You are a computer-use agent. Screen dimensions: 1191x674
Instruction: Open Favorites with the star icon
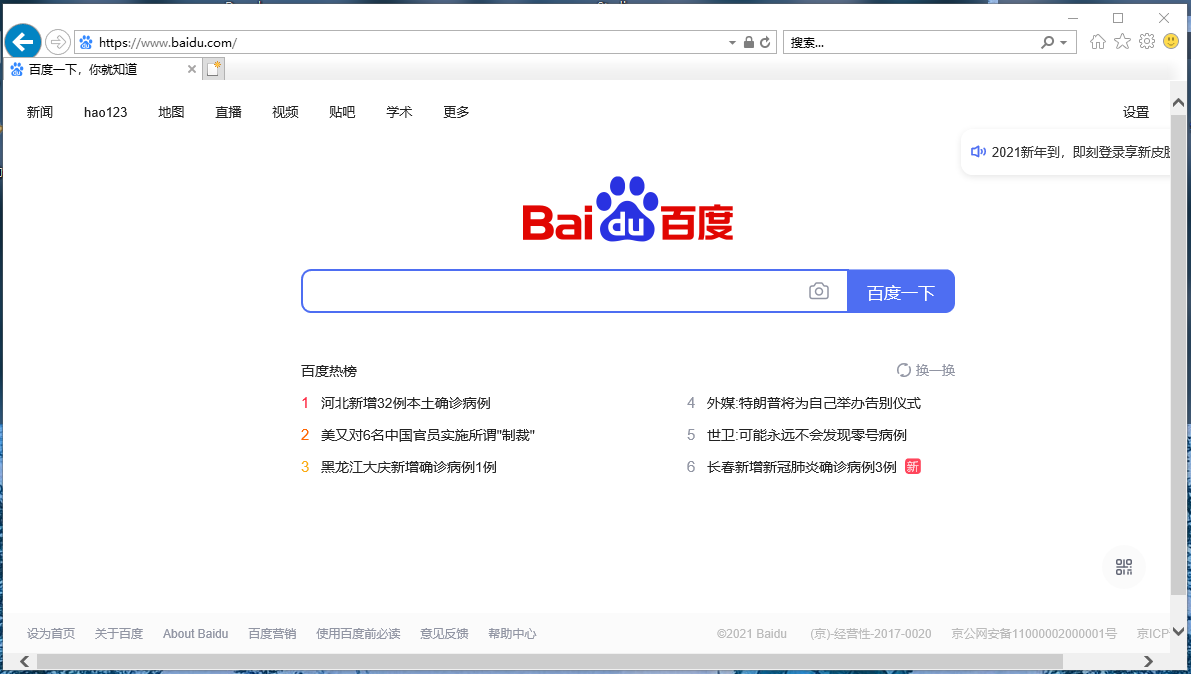pos(1122,42)
